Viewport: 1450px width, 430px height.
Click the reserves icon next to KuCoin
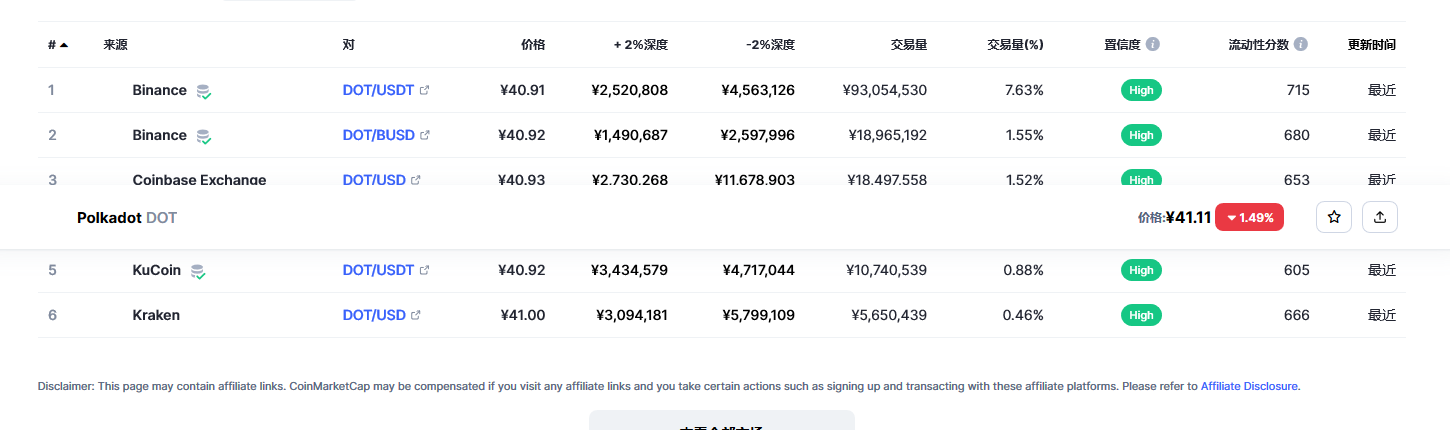tap(198, 271)
